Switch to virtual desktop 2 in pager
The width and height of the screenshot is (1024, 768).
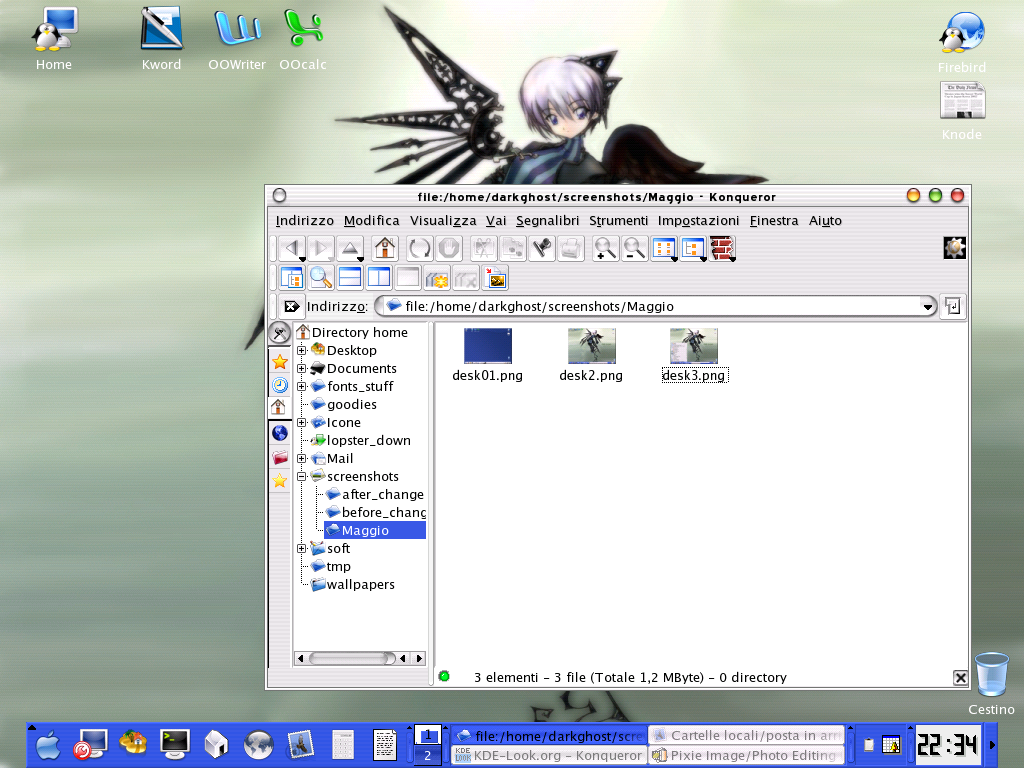(x=428, y=756)
